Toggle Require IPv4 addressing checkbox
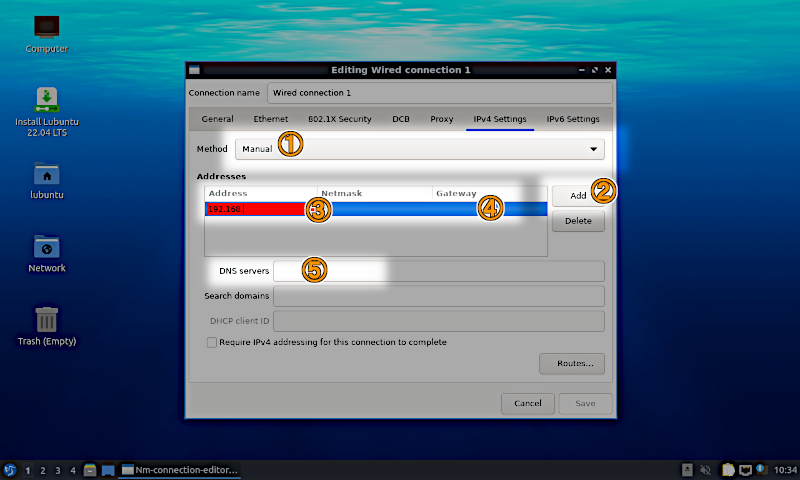This screenshot has width=800, height=480. coord(212,342)
